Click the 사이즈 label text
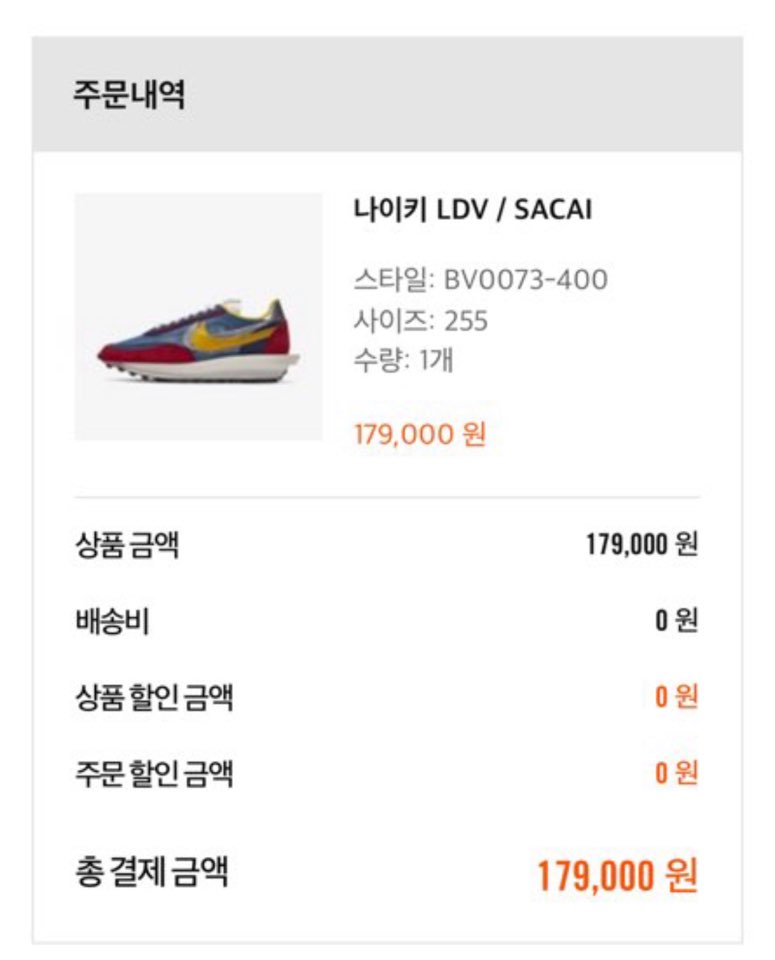This screenshot has width=775, height=960. click(391, 321)
